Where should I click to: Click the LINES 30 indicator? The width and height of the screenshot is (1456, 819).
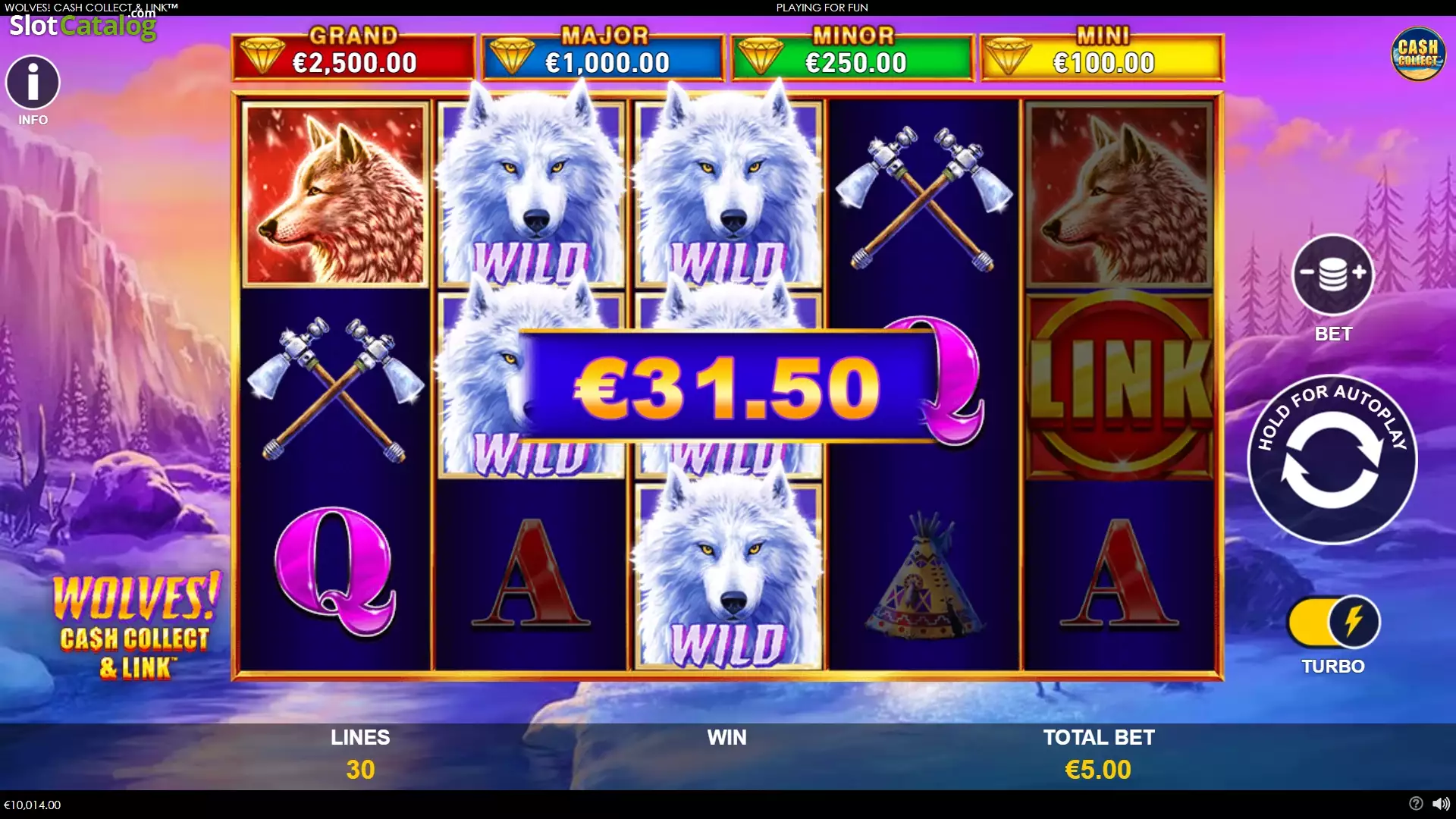pyautogui.click(x=360, y=754)
